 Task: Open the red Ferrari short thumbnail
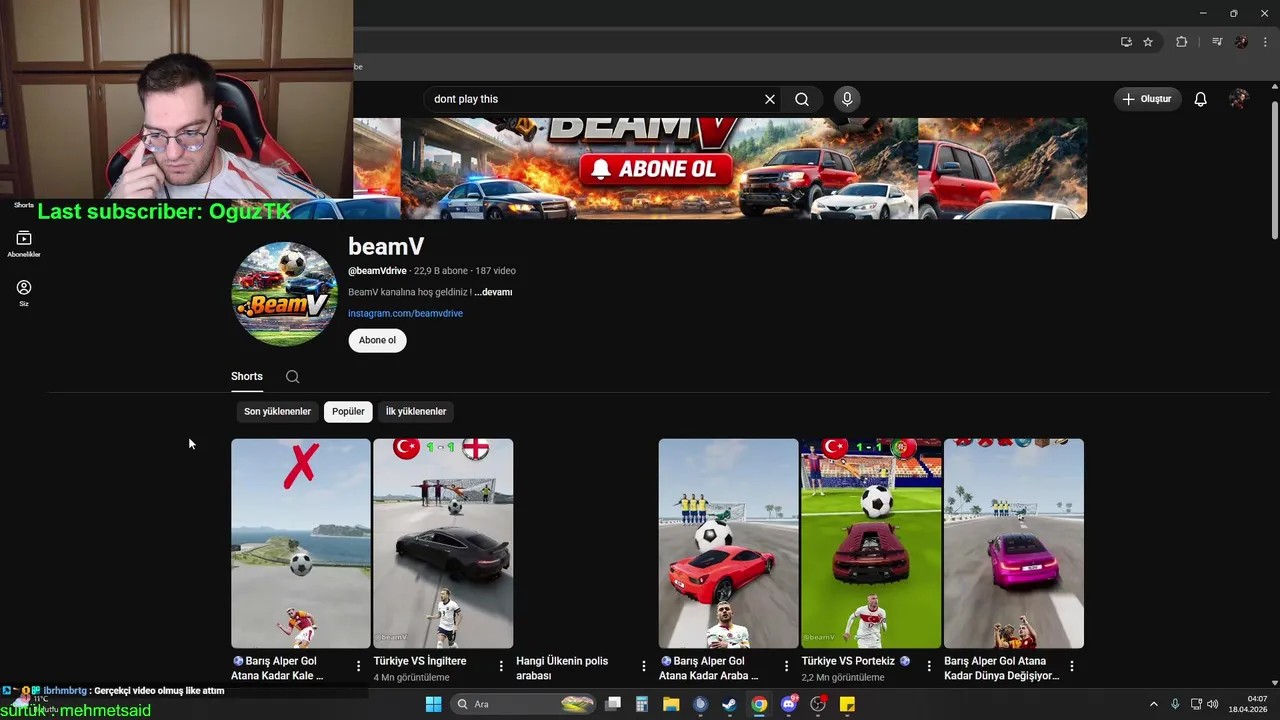(x=728, y=543)
